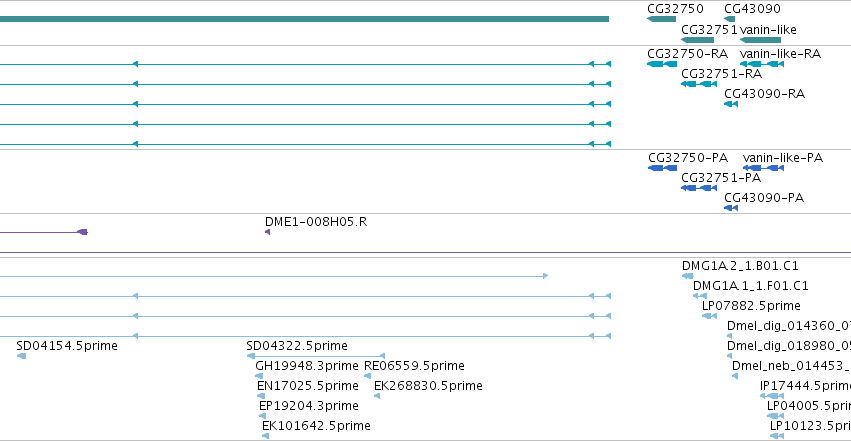Click the LP10123.5prime EST glyph

click(x=777, y=436)
